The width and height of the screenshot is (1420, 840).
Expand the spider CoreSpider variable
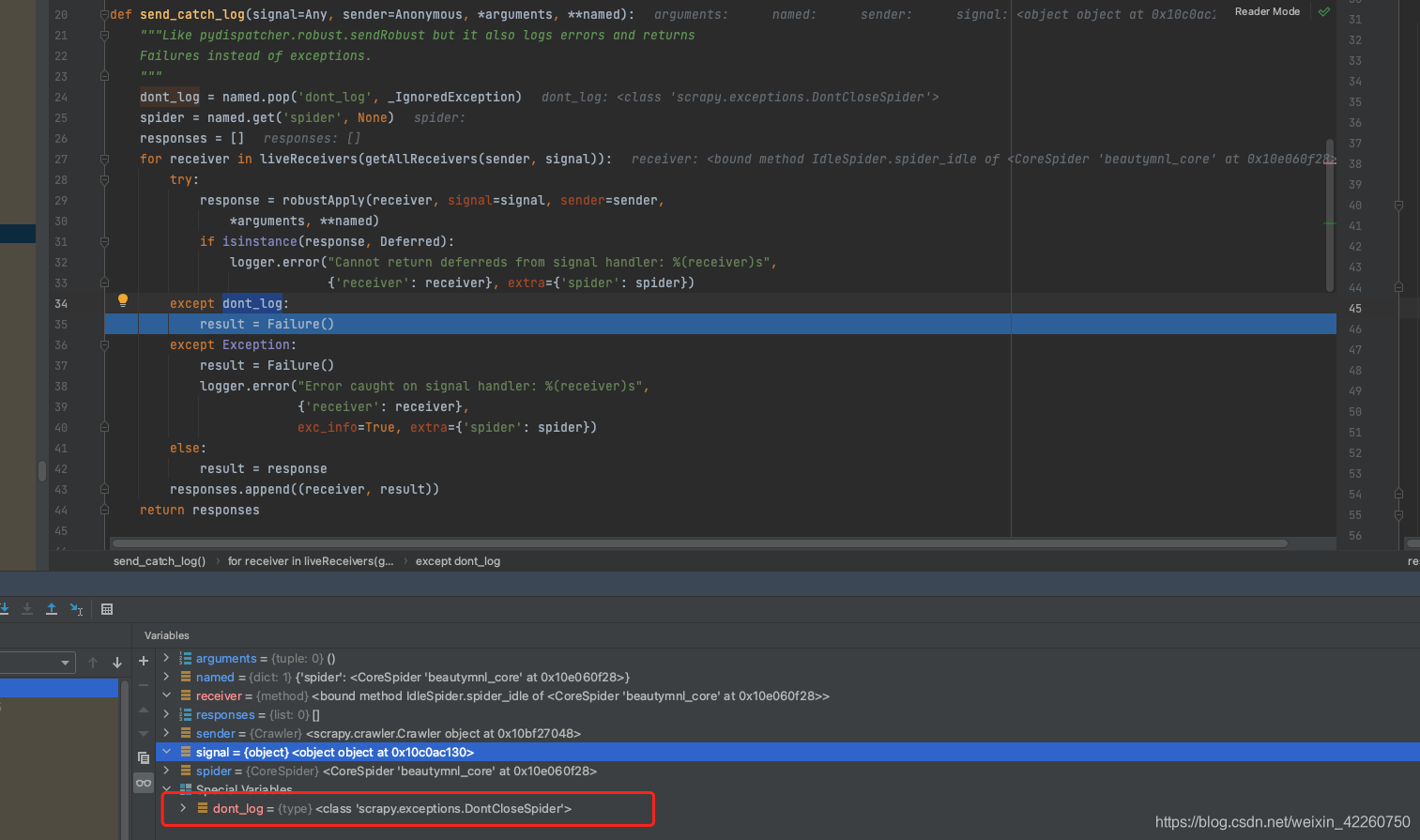pos(166,771)
